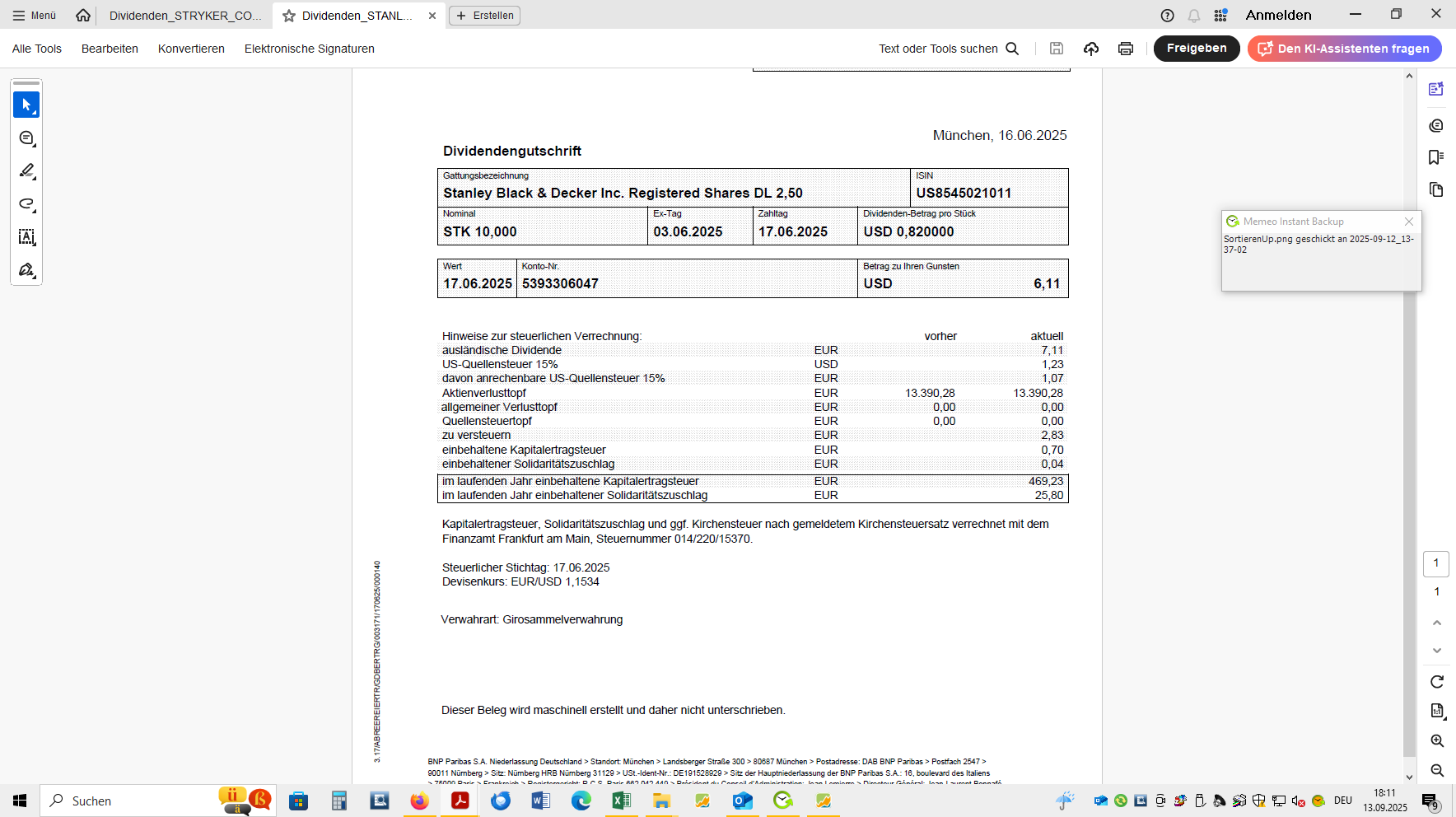Screen dimensions: 1456x817
Task: Zoom out of the document
Action: pos(1437,770)
